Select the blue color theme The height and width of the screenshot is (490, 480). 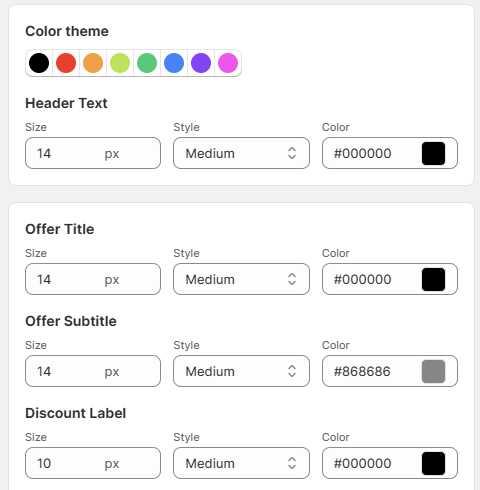(x=174, y=63)
